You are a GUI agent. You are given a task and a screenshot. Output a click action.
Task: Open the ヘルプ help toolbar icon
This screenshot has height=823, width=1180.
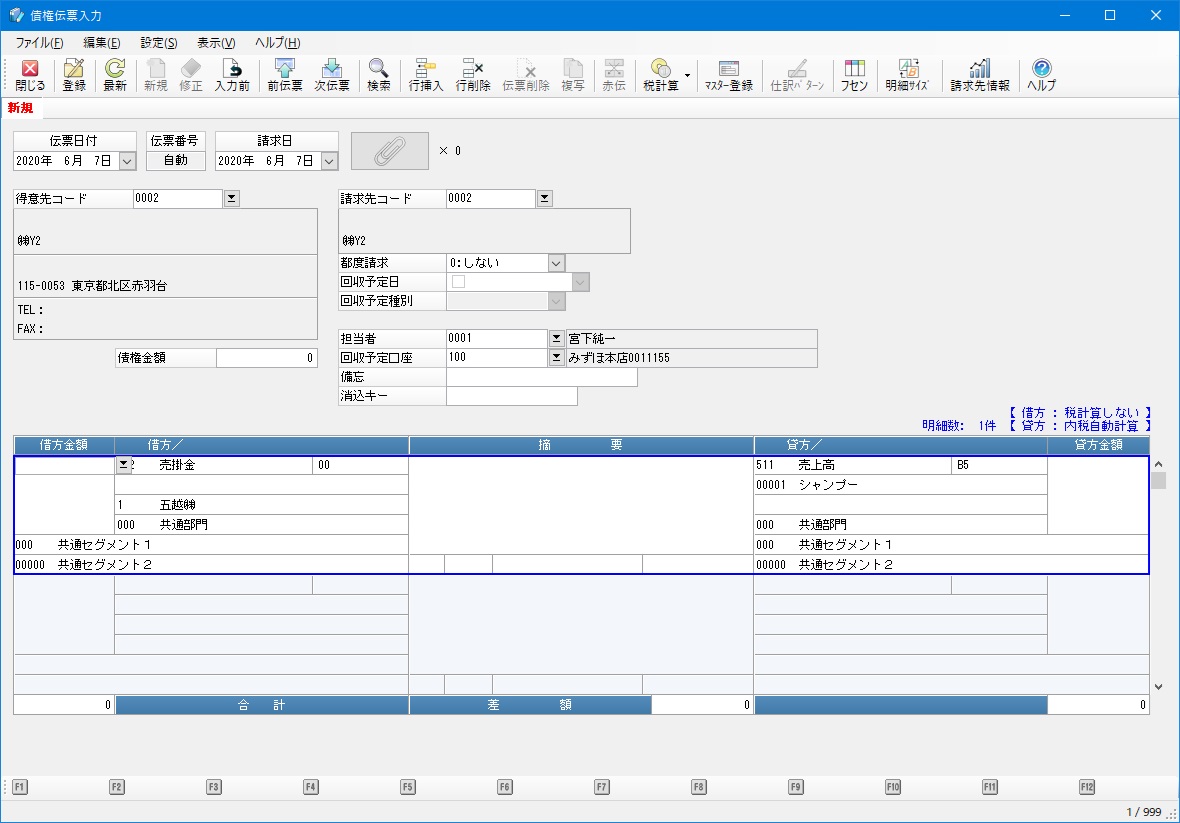click(1042, 75)
